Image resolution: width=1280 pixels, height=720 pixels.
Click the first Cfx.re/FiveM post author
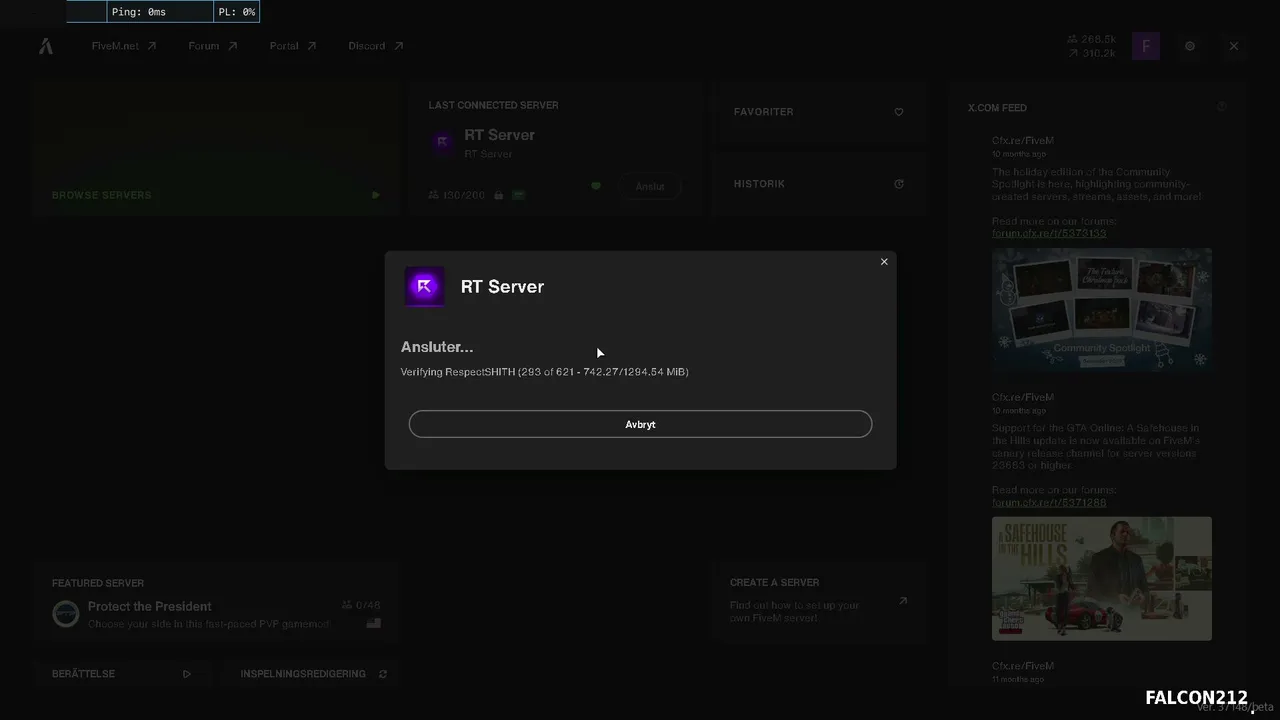point(1023,141)
